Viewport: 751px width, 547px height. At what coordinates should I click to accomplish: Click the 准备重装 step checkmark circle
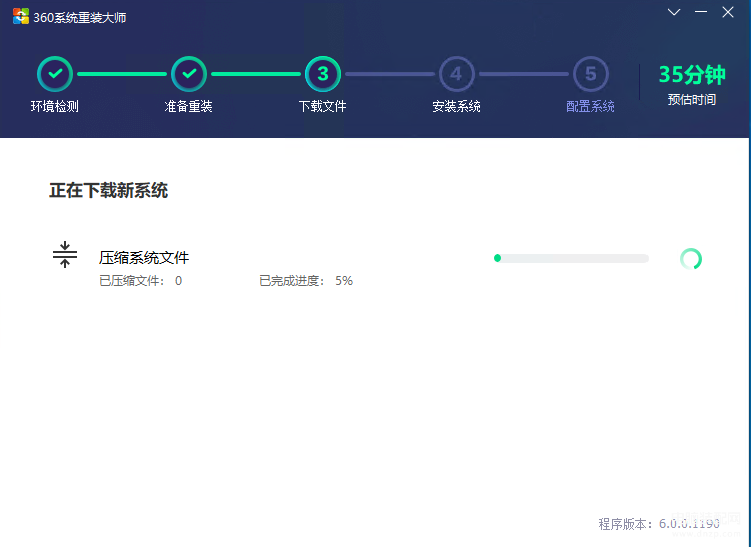[x=189, y=74]
